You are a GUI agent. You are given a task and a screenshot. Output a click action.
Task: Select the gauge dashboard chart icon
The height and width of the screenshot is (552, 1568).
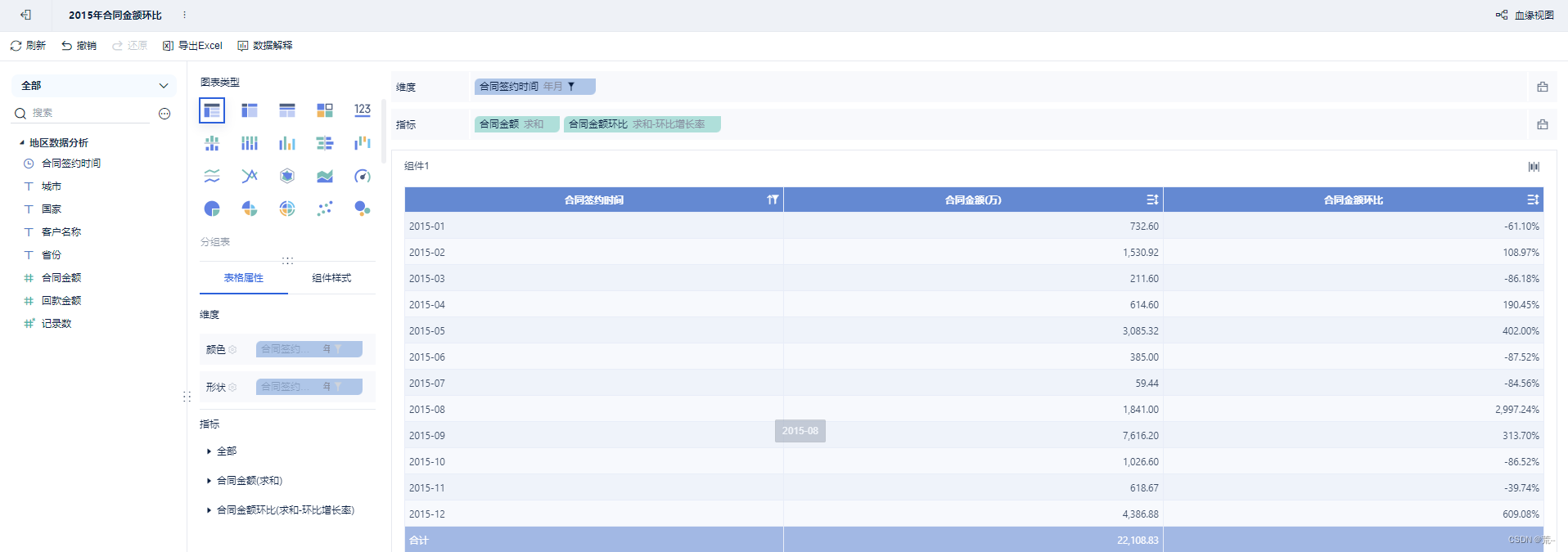point(363,176)
